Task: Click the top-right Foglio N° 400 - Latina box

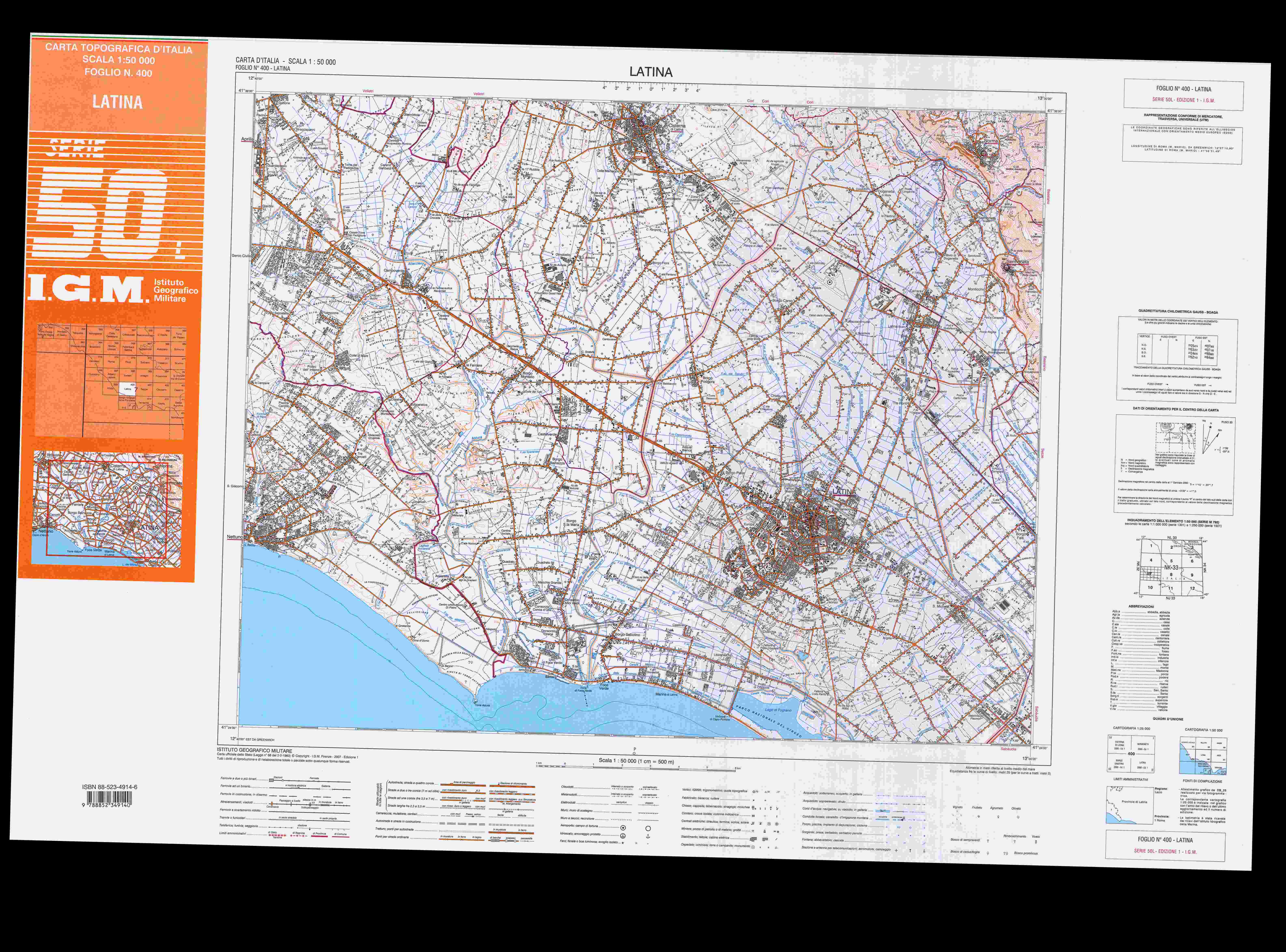Action: click(1184, 95)
